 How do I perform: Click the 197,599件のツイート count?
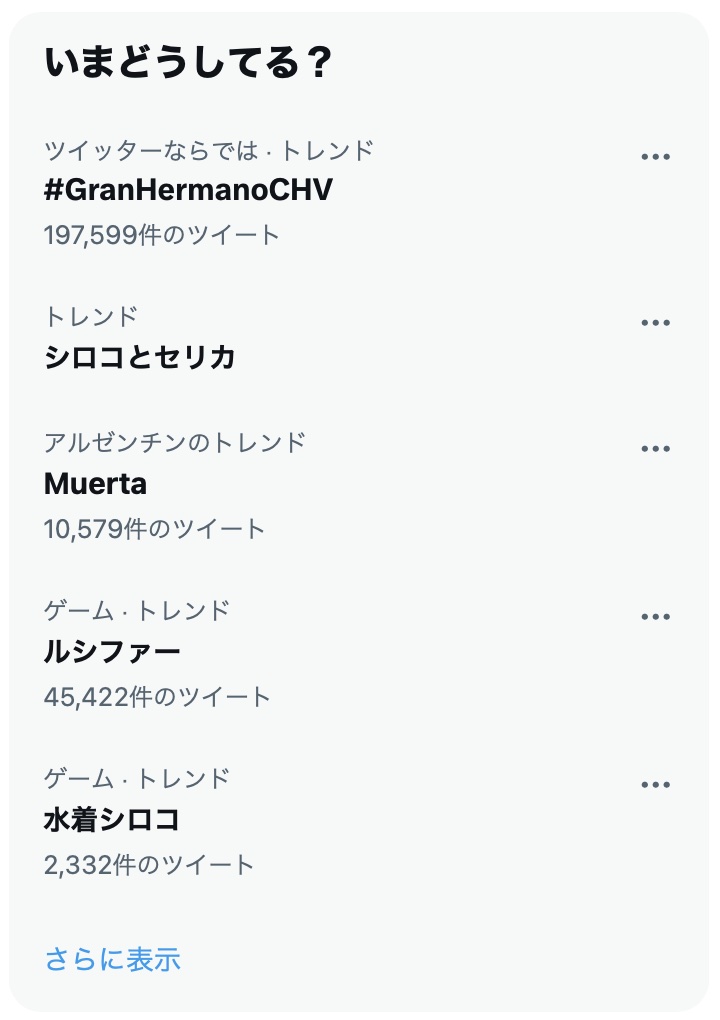coord(162,235)
